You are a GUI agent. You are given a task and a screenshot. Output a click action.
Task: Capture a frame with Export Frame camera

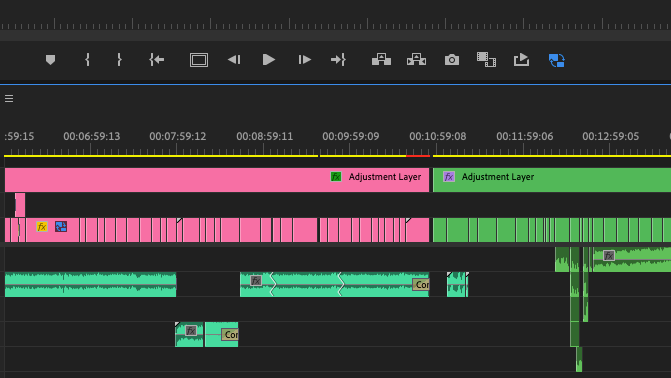pos(452,60)
